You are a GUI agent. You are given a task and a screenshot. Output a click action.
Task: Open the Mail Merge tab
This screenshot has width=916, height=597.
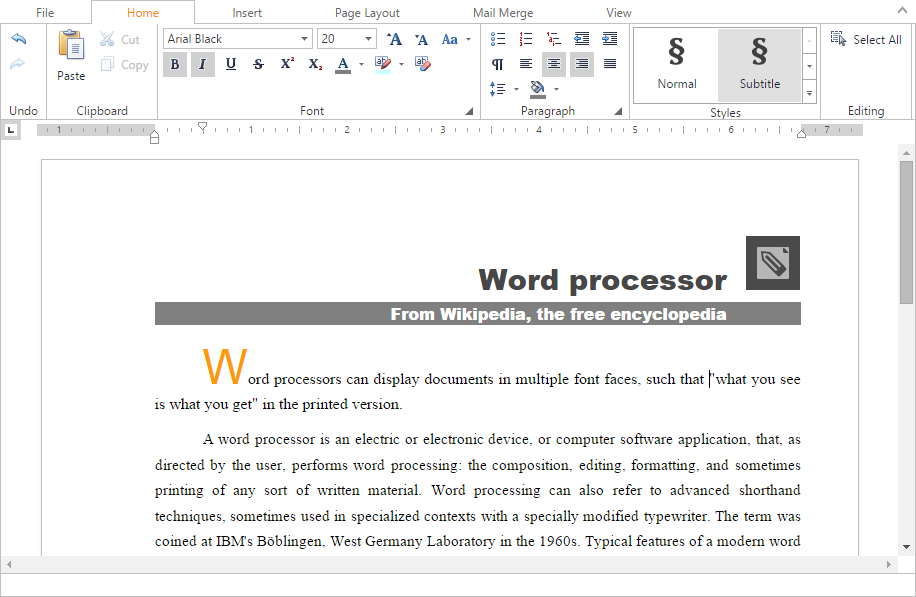[503, 13]
